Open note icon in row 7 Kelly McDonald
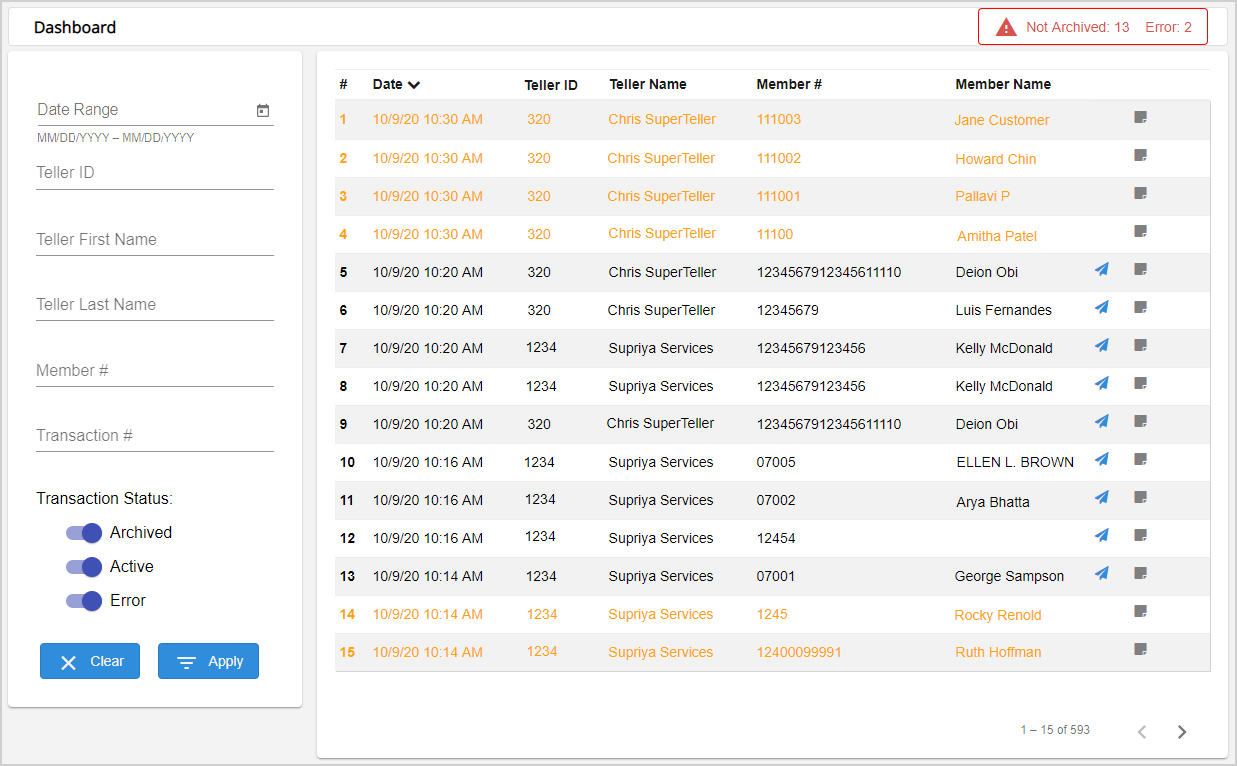The image size is (1237, 766). [1140, 346]
